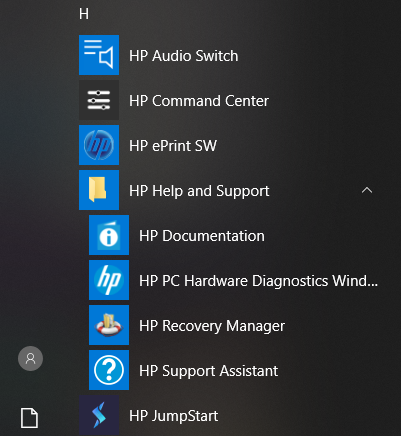Click the HP Help and Support folder icon

pos(99,190)
